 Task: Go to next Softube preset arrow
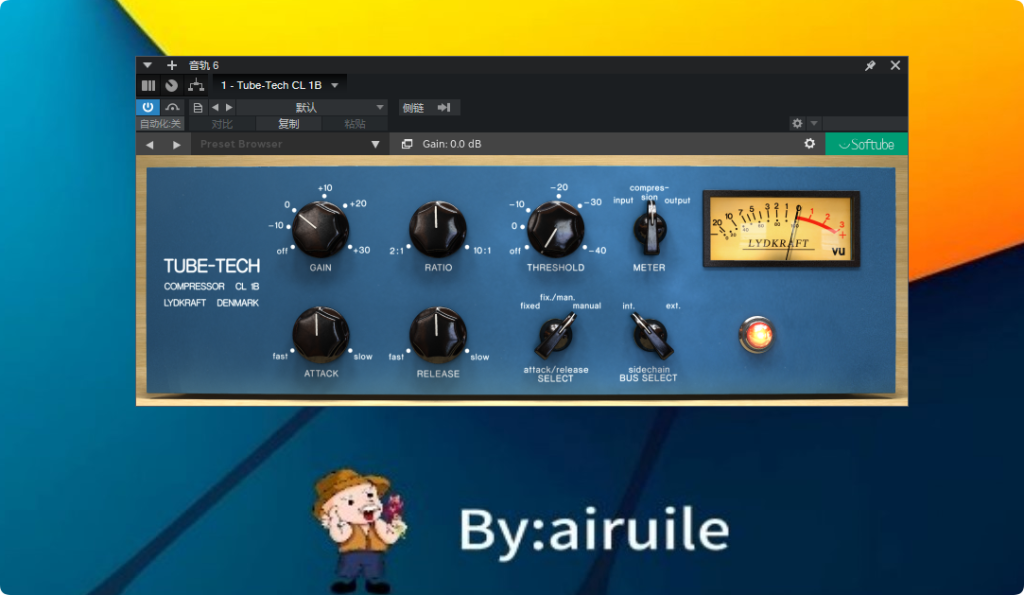(x=176, y=145)
